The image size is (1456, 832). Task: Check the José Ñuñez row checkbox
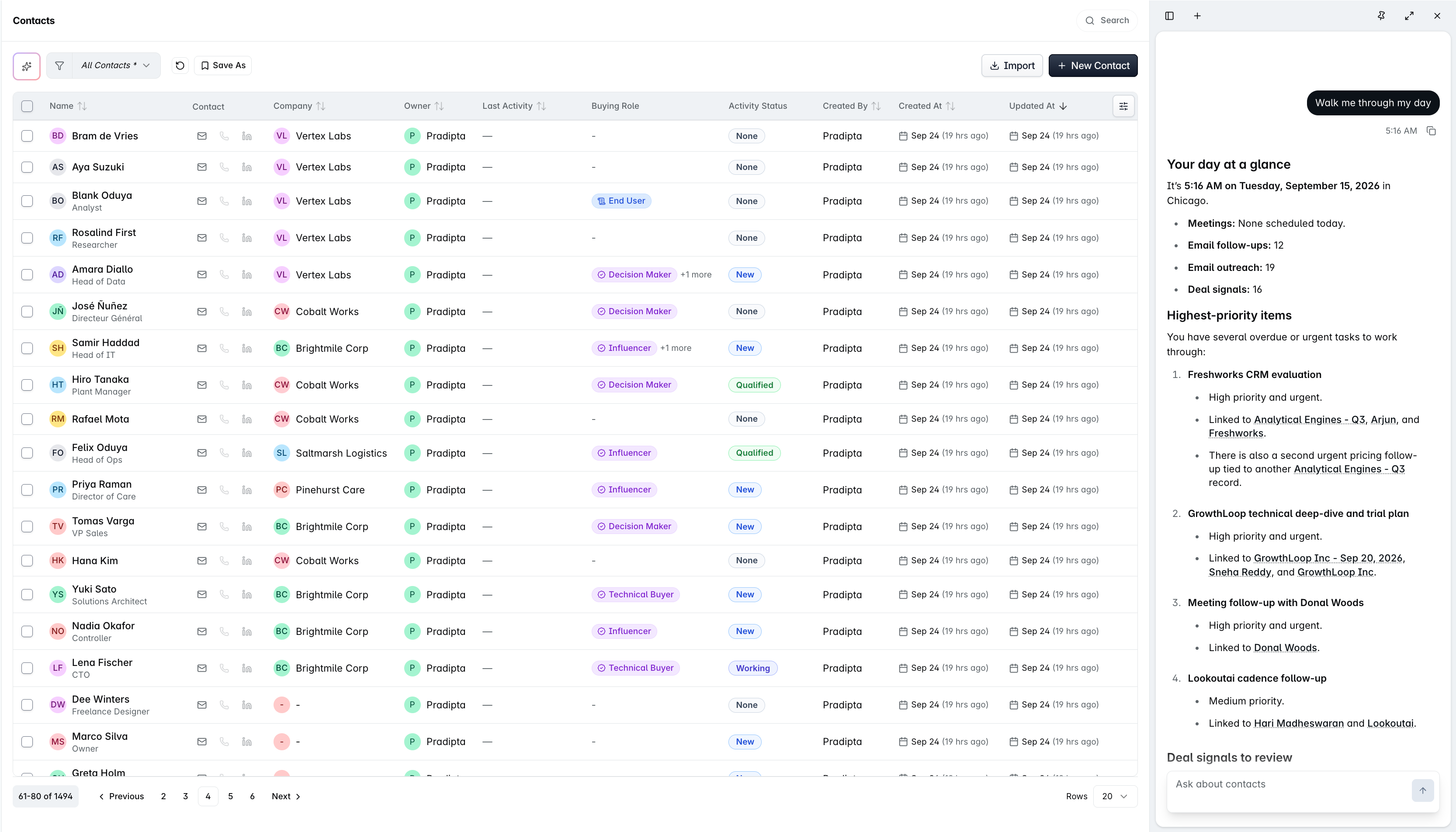pyautogui.click(x=27, y=312)
